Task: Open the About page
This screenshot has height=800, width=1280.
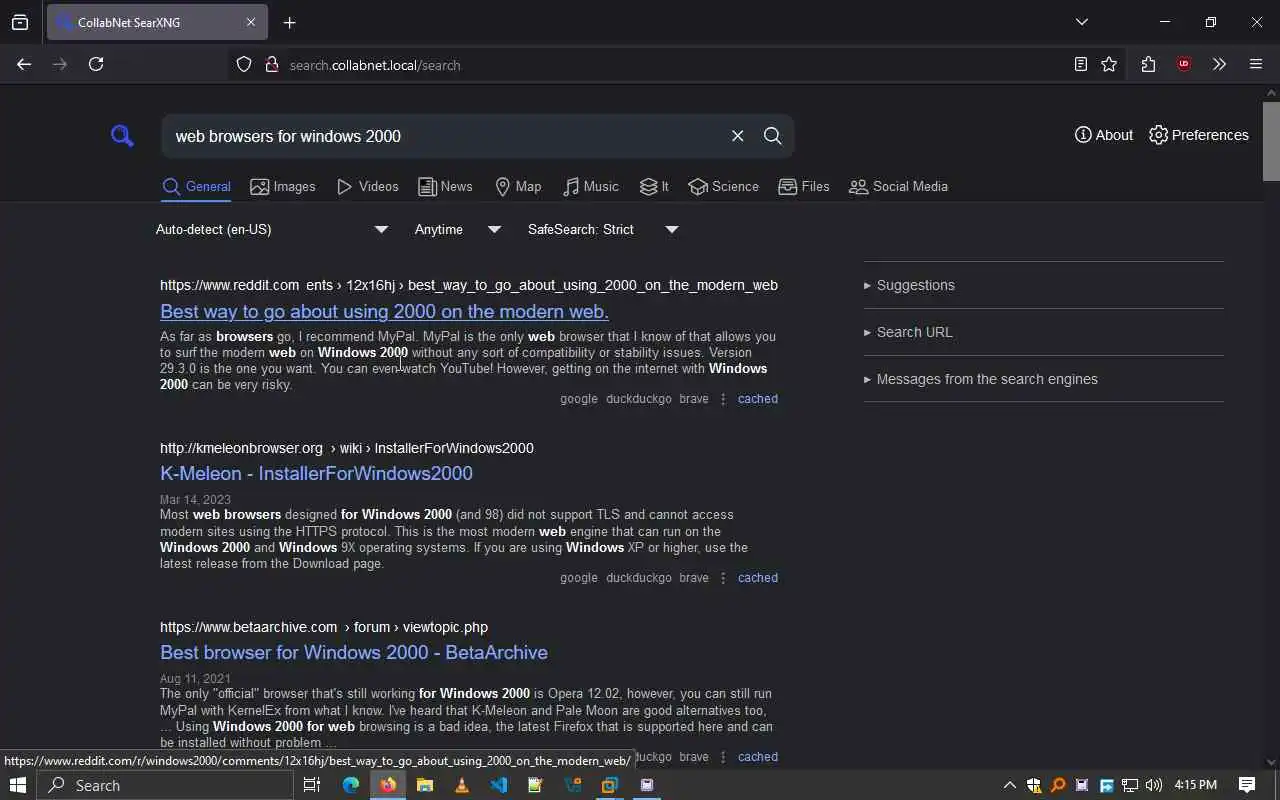Action: 1104,135
